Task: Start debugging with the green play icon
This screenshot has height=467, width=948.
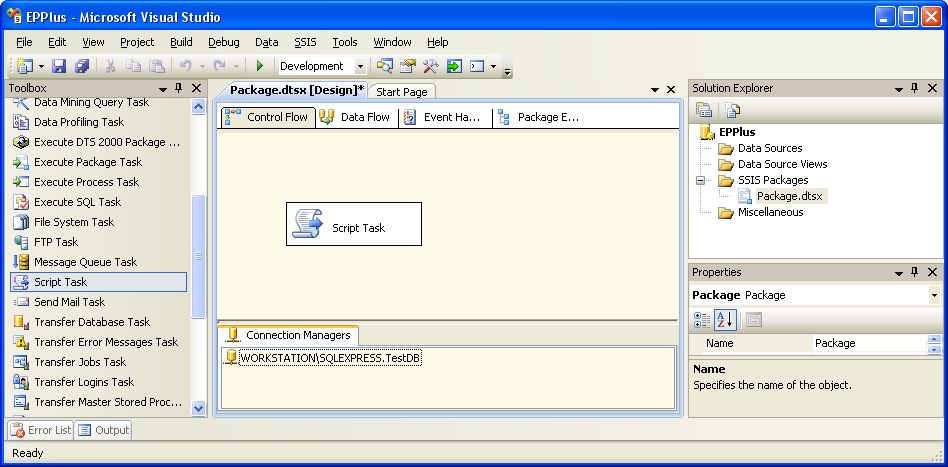Action: tap(260, 66)
